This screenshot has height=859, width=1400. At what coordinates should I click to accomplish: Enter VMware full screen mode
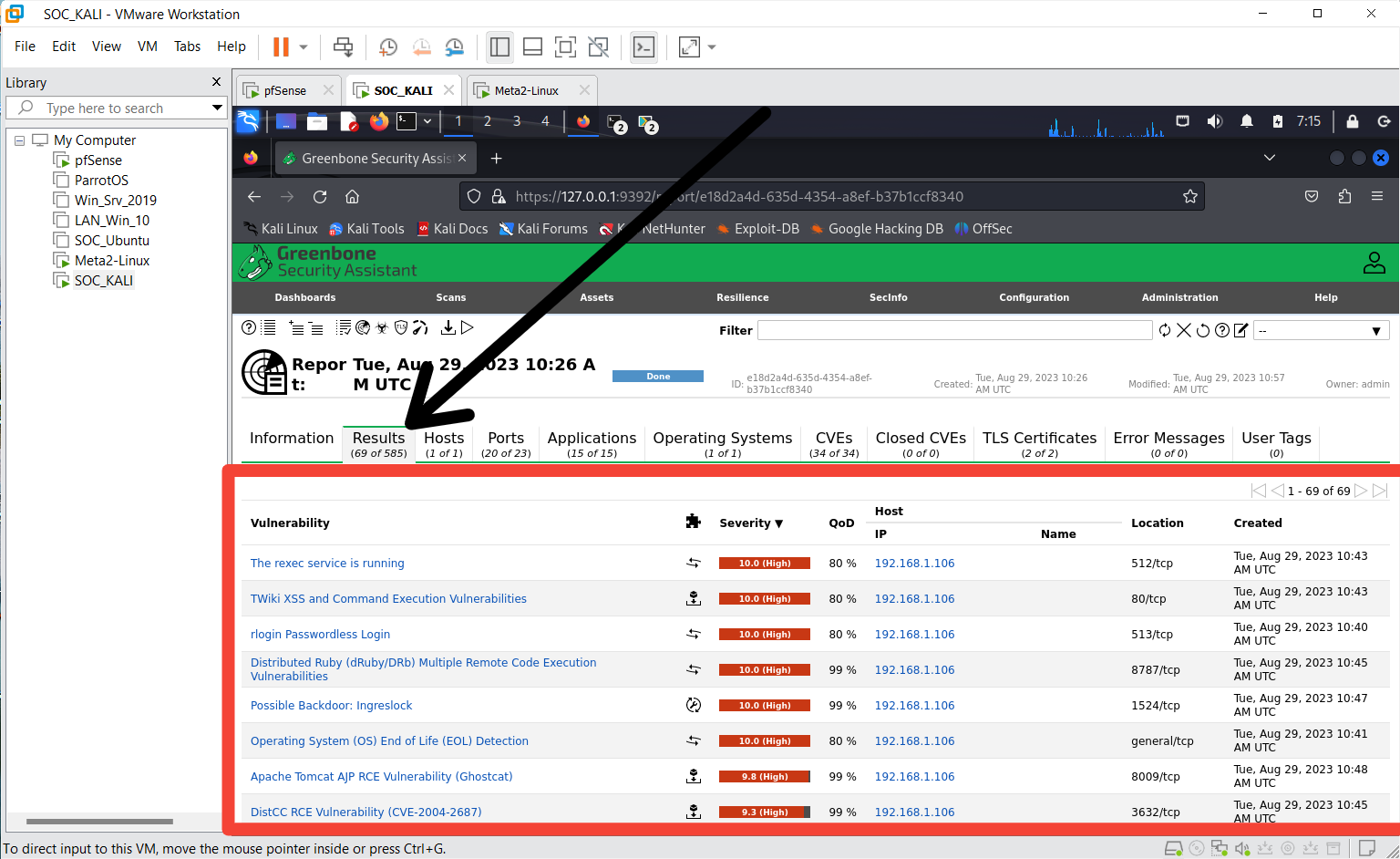coord(565,47)
